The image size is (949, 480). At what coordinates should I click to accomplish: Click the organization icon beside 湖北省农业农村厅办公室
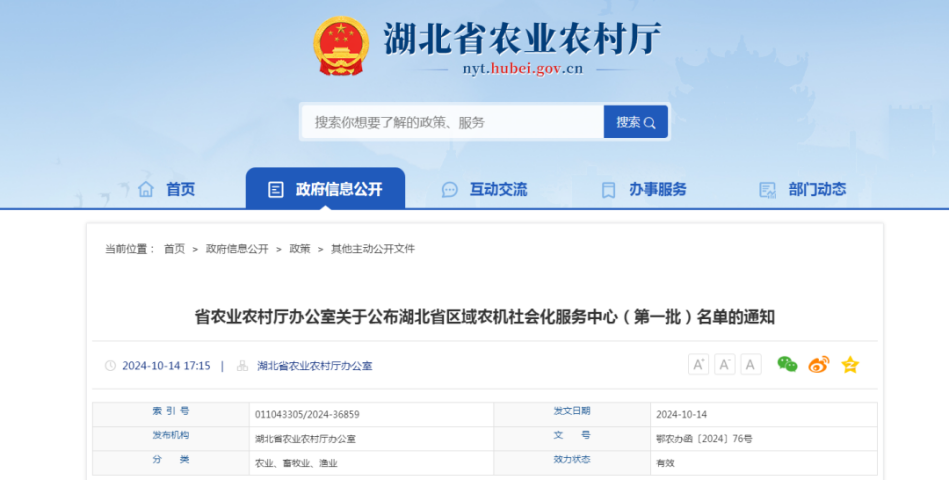tap(242, 366)
